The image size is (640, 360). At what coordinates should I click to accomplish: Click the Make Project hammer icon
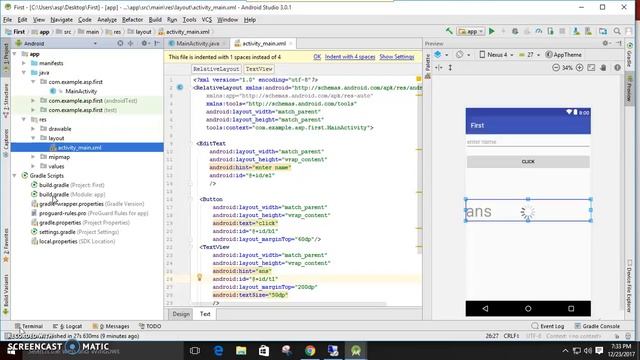coord(449,31)
